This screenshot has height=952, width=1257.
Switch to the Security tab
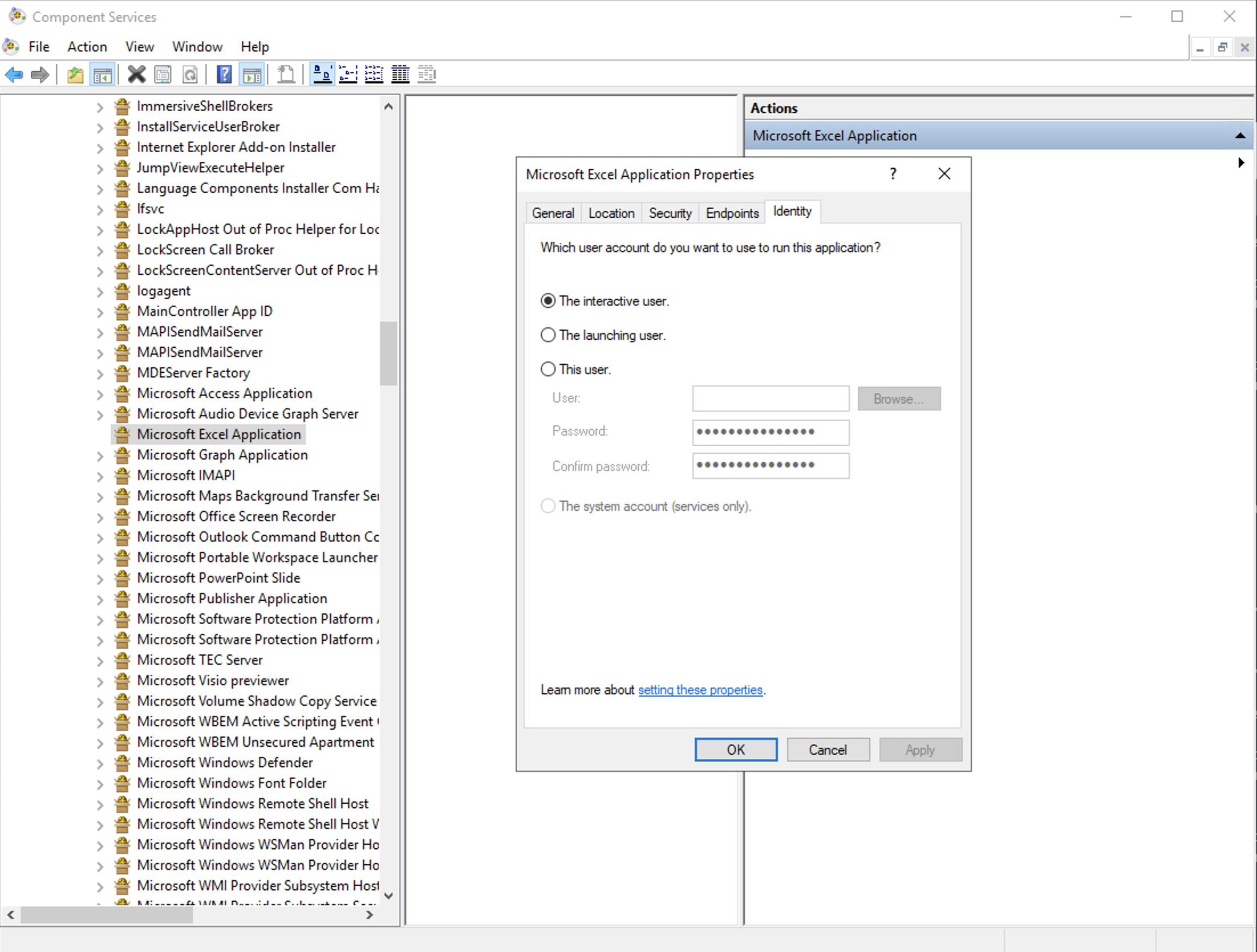pos(670,213)
